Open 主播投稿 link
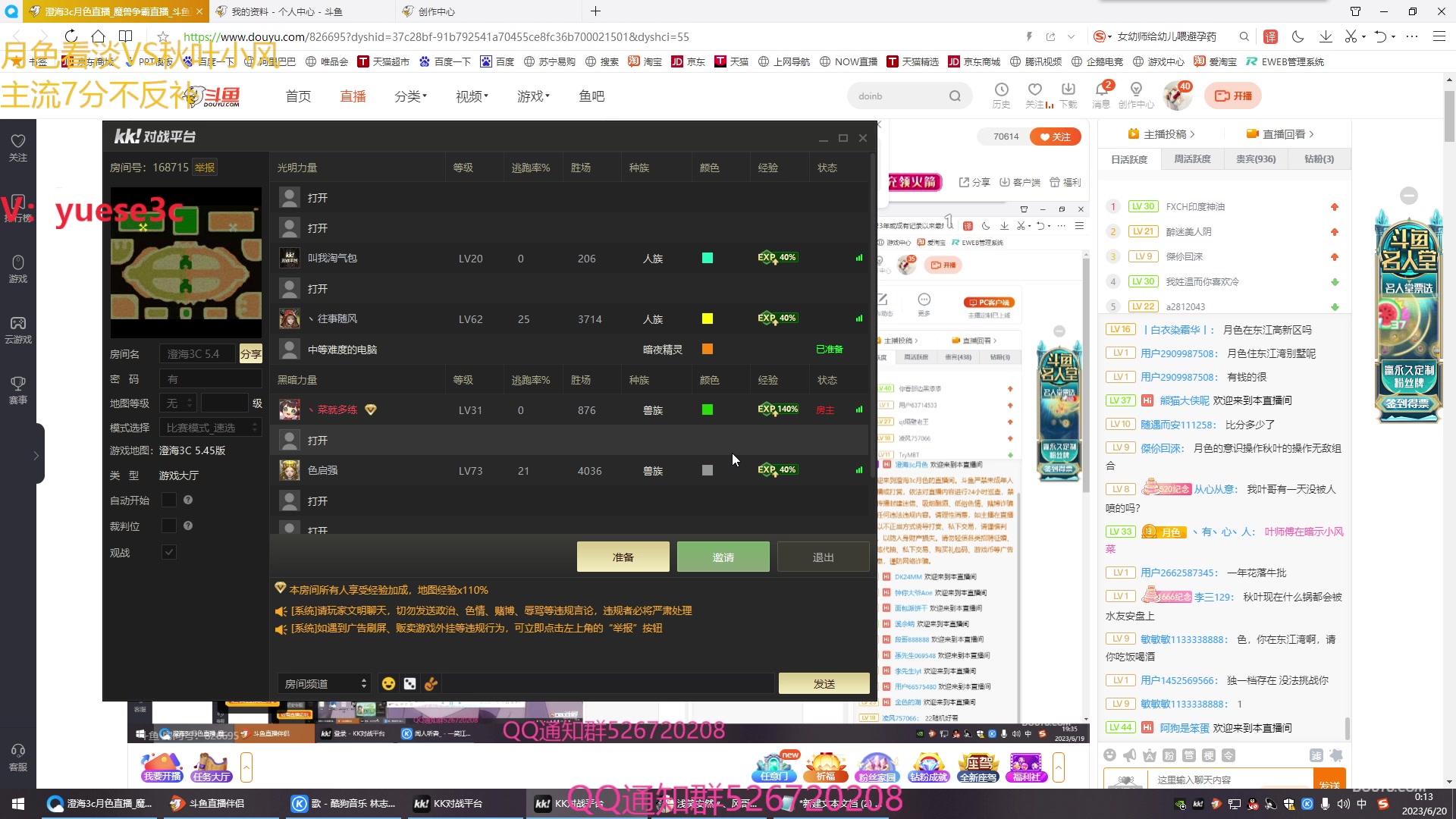Viewport: 1456px width, 819px height. (x=1161, y=133)
